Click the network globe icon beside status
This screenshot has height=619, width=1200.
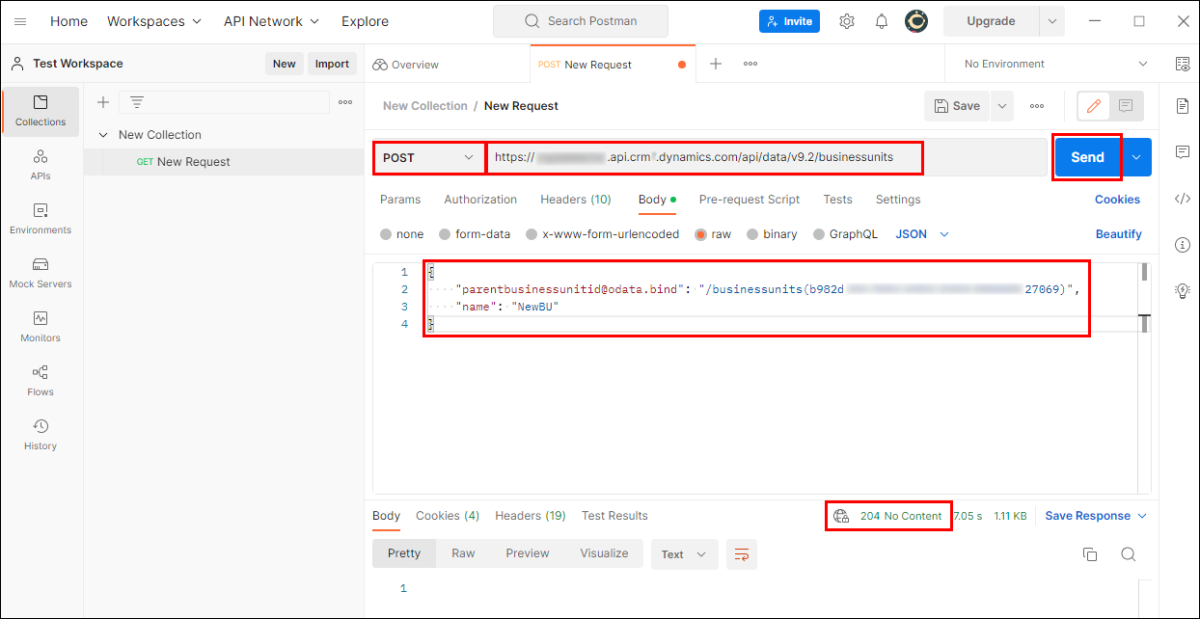pos(841,516)
